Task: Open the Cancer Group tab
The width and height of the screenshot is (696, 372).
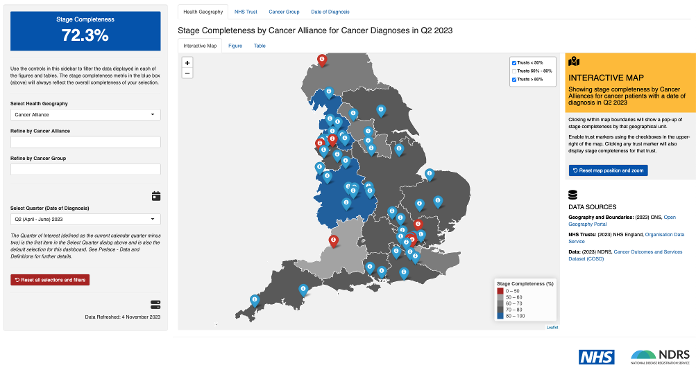Action: [x=284, y=12]
